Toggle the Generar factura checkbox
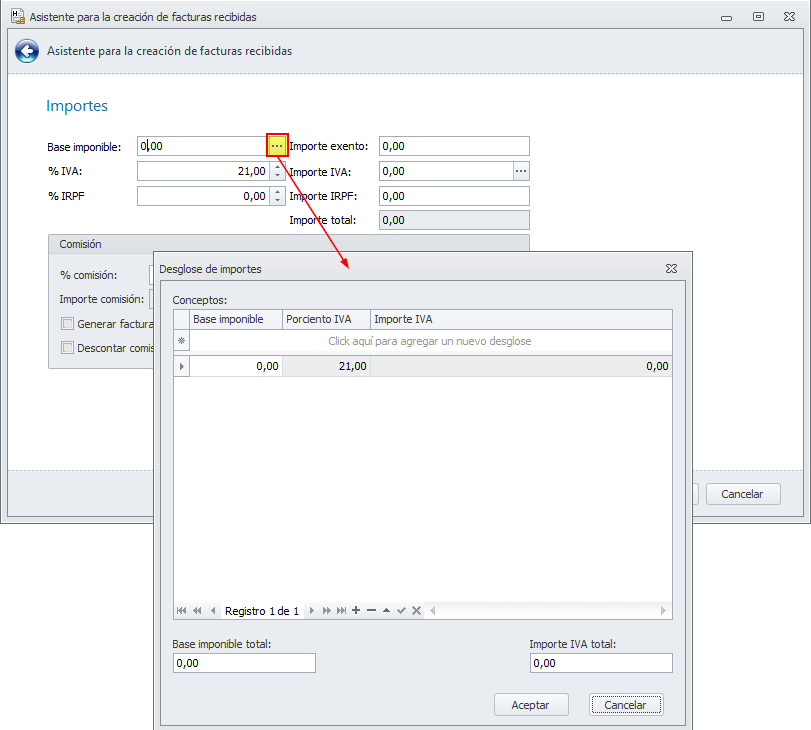The height and width of the screenshot is (730, 811). tap(67, 324)
